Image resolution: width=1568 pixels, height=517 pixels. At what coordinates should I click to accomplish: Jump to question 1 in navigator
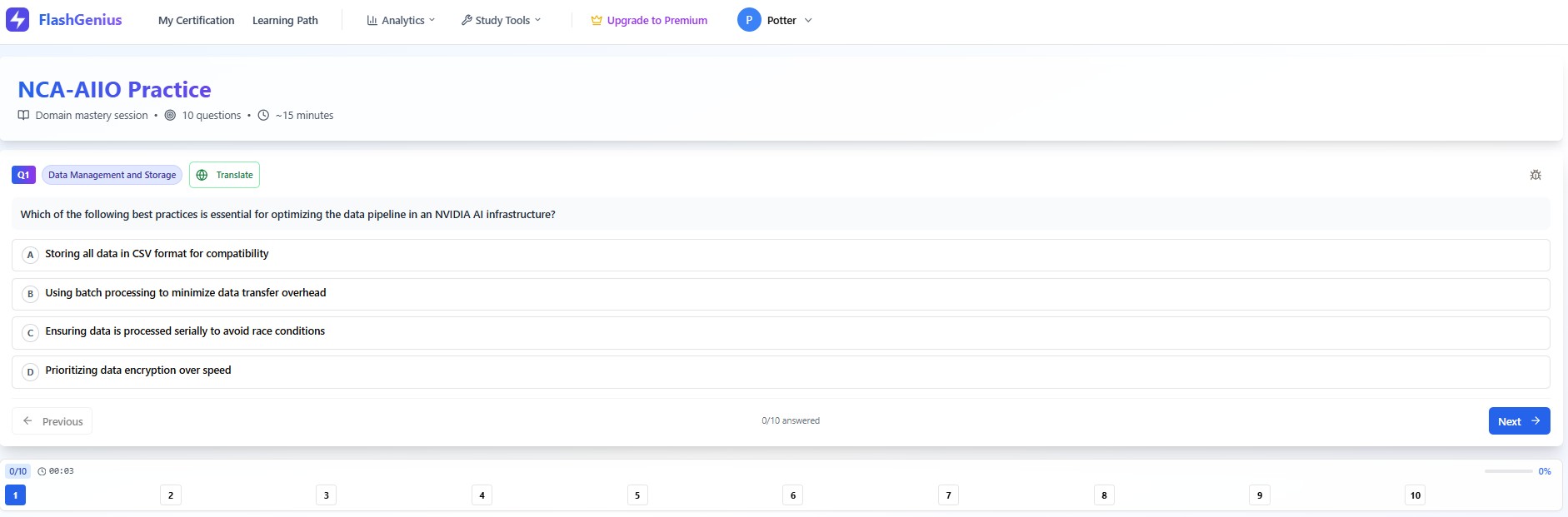coord(16,495)
